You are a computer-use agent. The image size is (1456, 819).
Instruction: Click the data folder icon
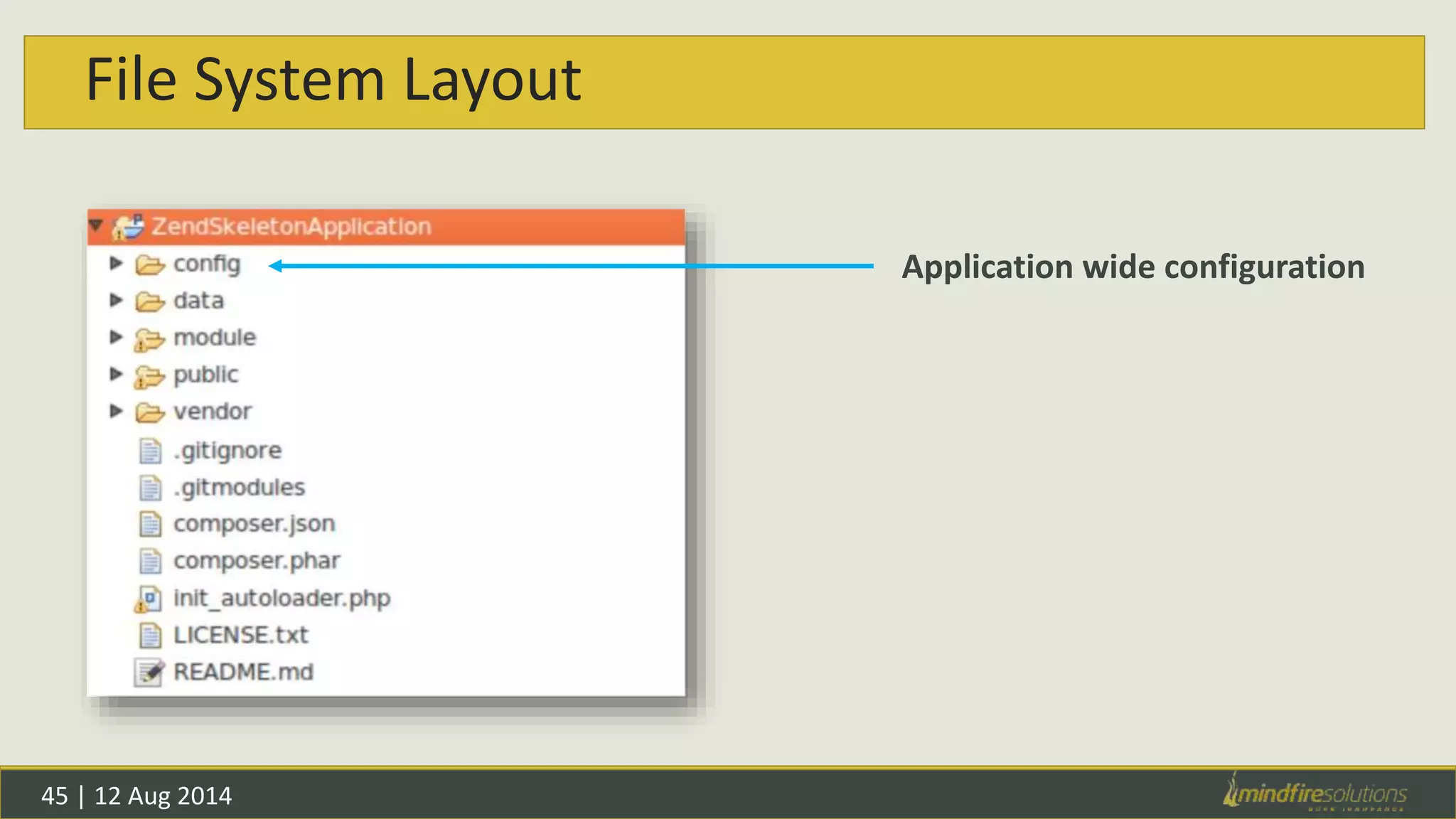(x=150, y=302)
